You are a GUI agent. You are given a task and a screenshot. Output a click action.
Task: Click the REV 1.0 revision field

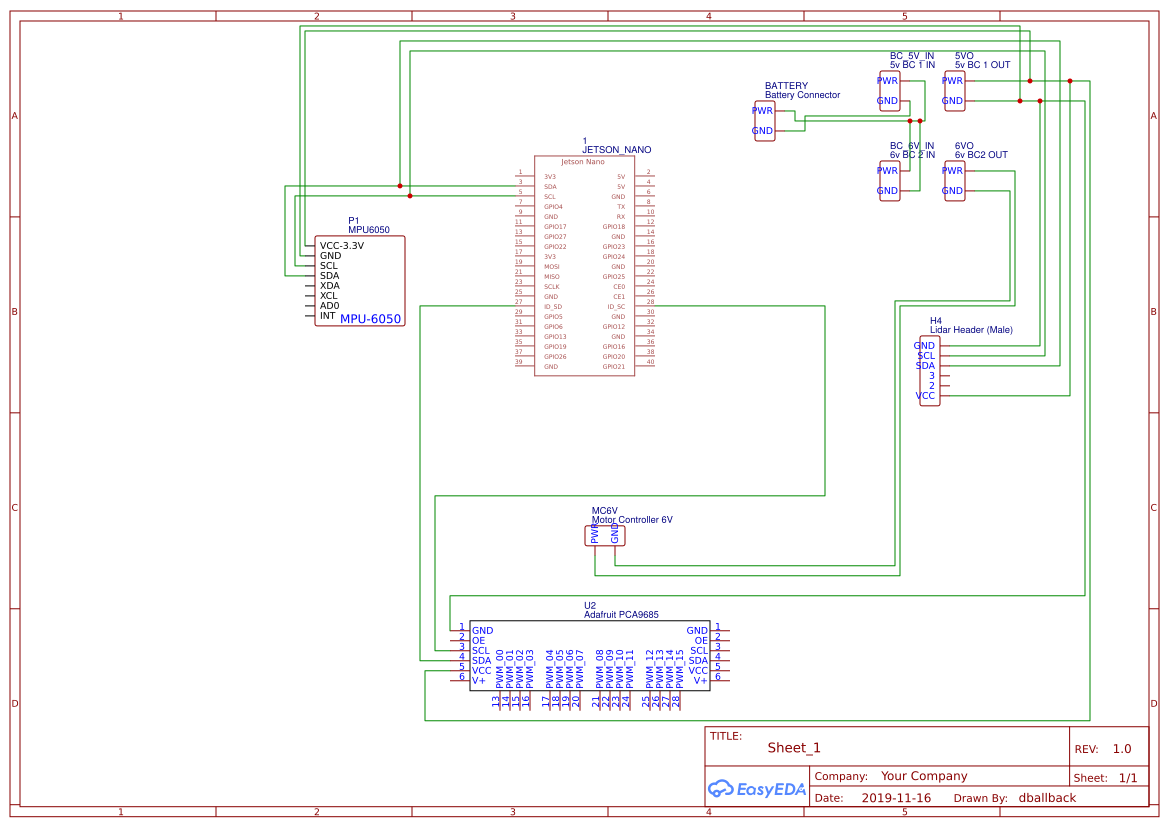pos(1121,747)
